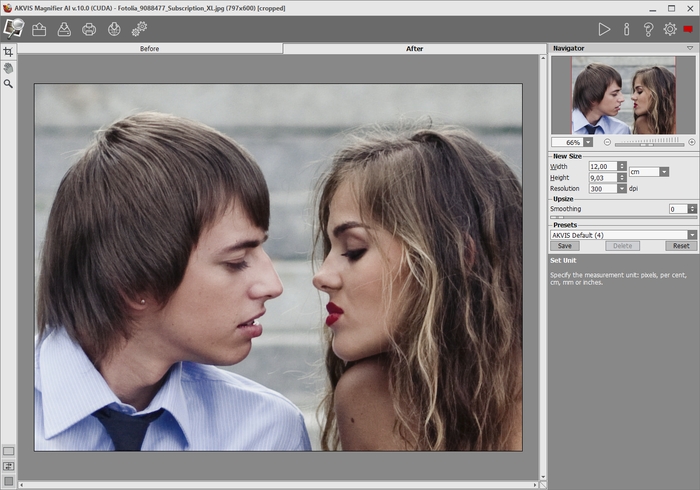The width and height of the screenshot is (700, 490).
Task: Collapse the Navigator panel arrow
Action: (690, 48)
